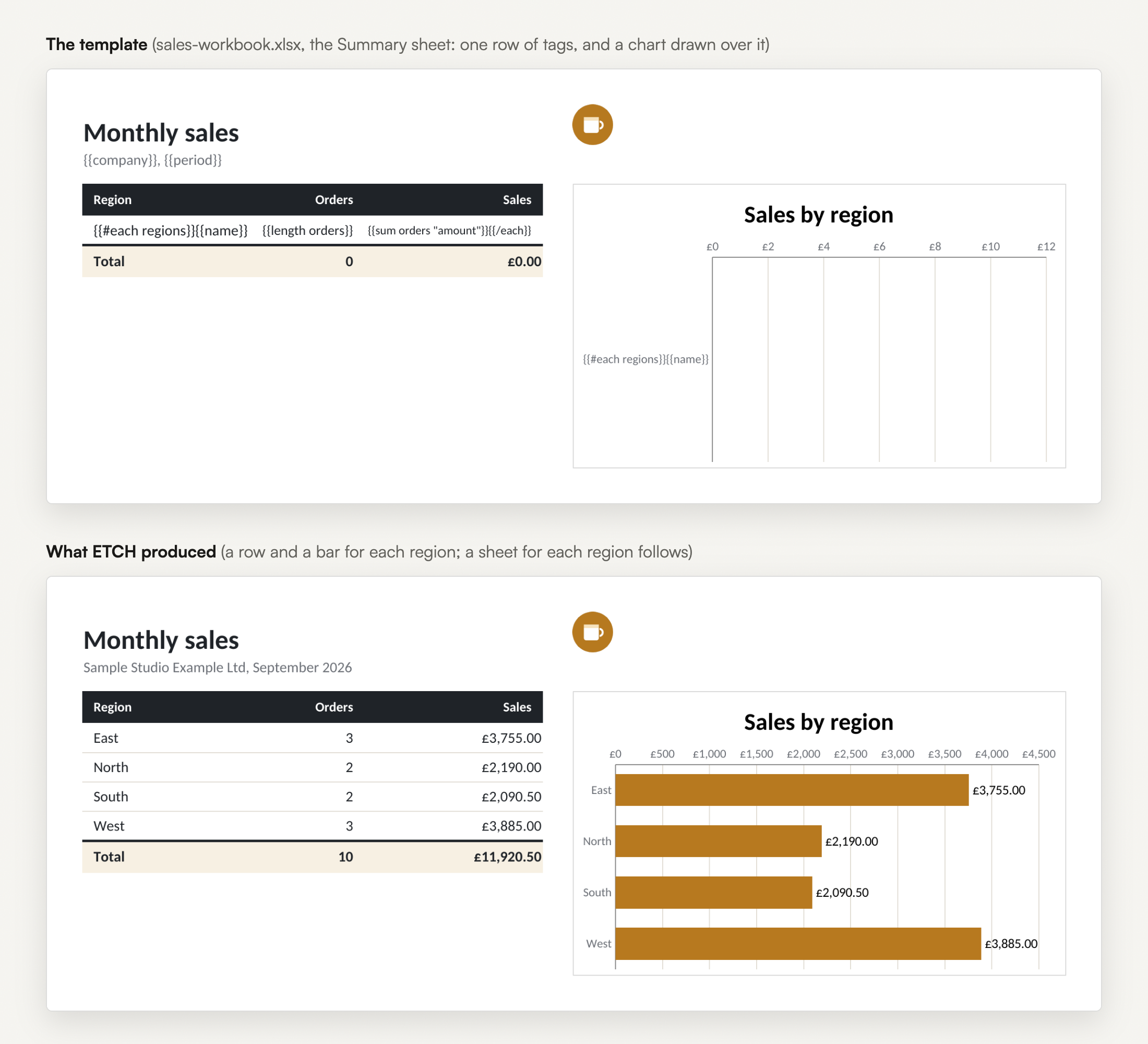
Task: Click the total orders value 10
Action: point(345,857)
